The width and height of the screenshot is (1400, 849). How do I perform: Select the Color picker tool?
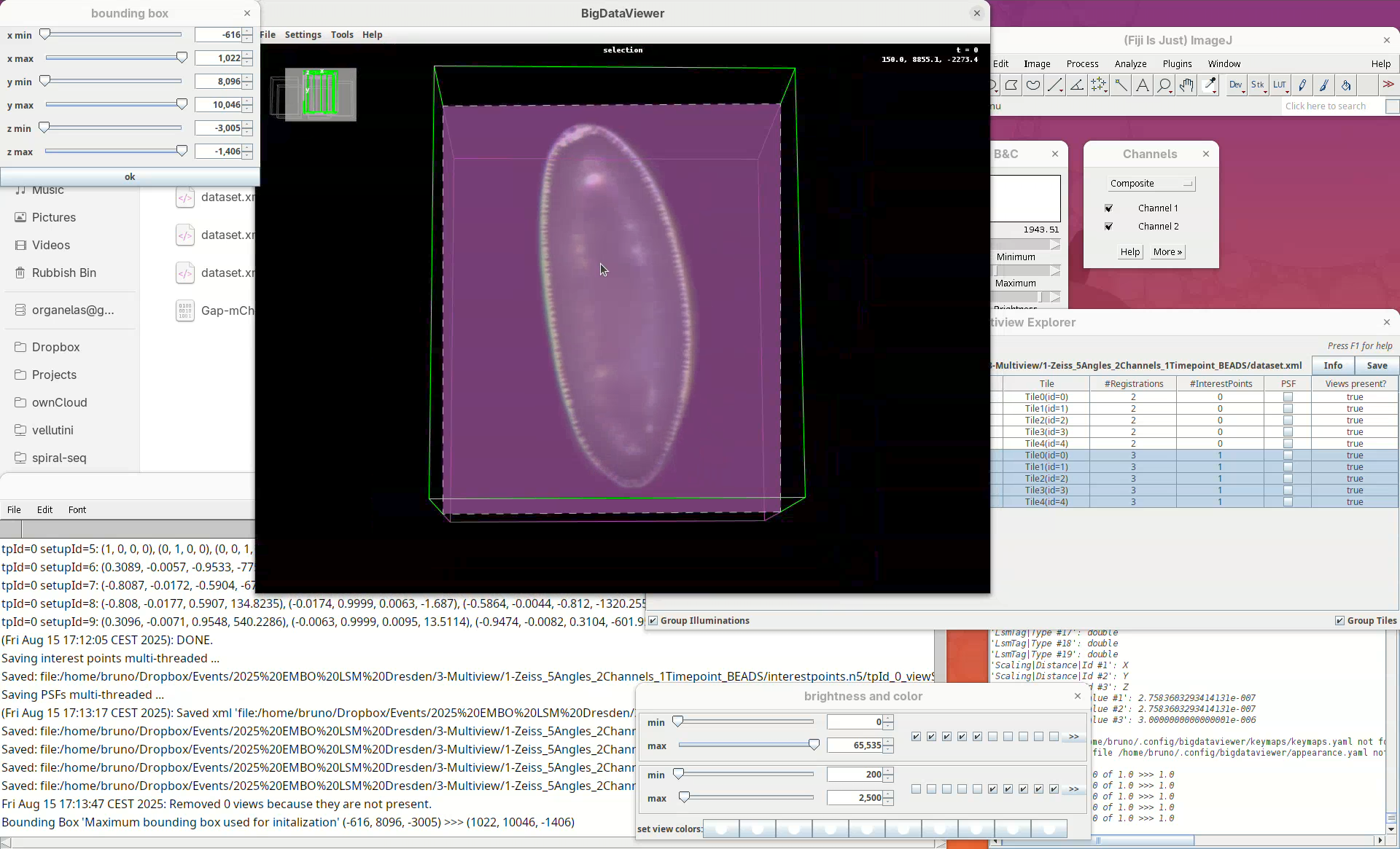click(x=1210, y=86)
